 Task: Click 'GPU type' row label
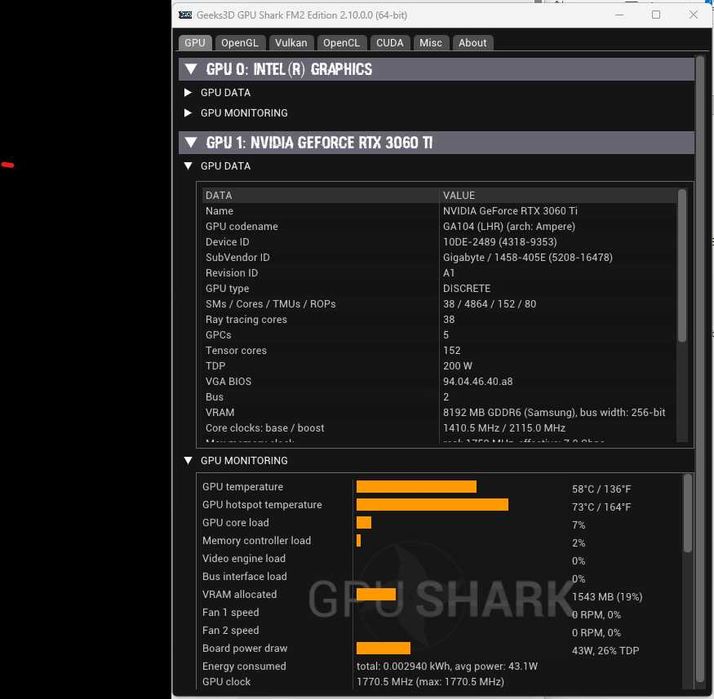point(227,289)
